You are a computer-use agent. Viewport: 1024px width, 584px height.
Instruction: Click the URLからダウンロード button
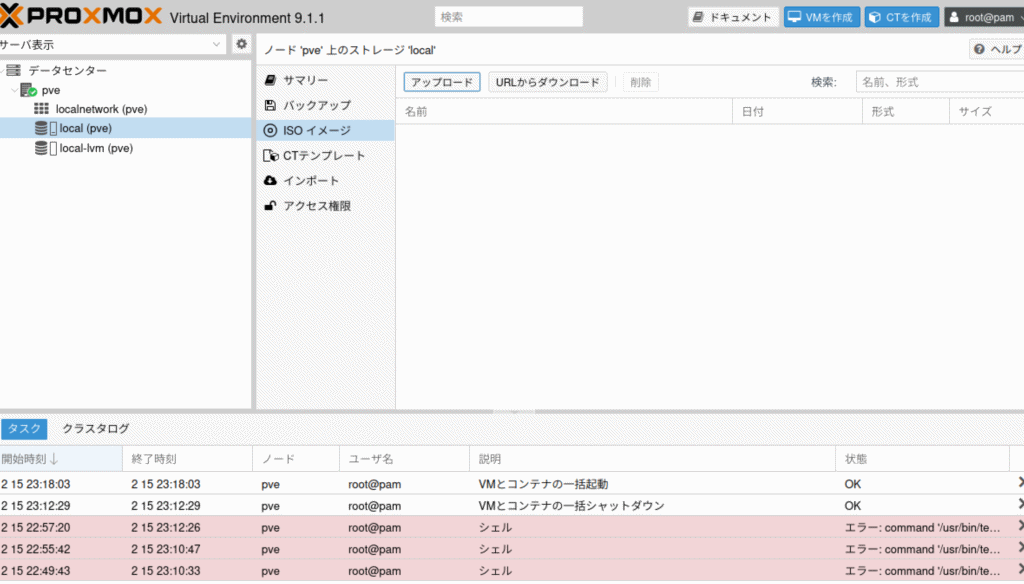[547, 83]
